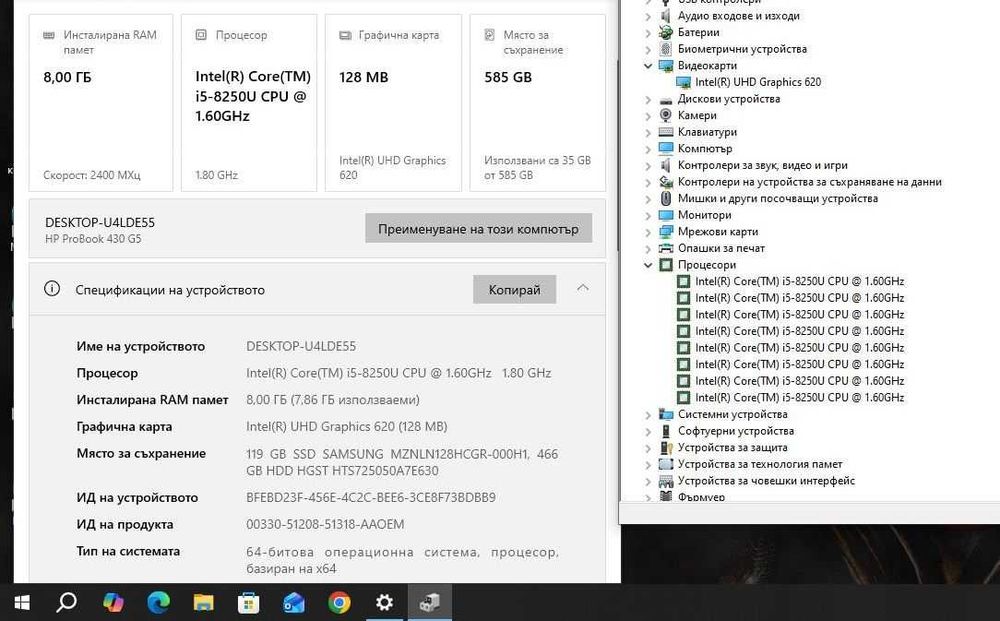Click the info icon beside Спецификации на устройството
The image size is (1000, 621).
(x=52, y=289)
